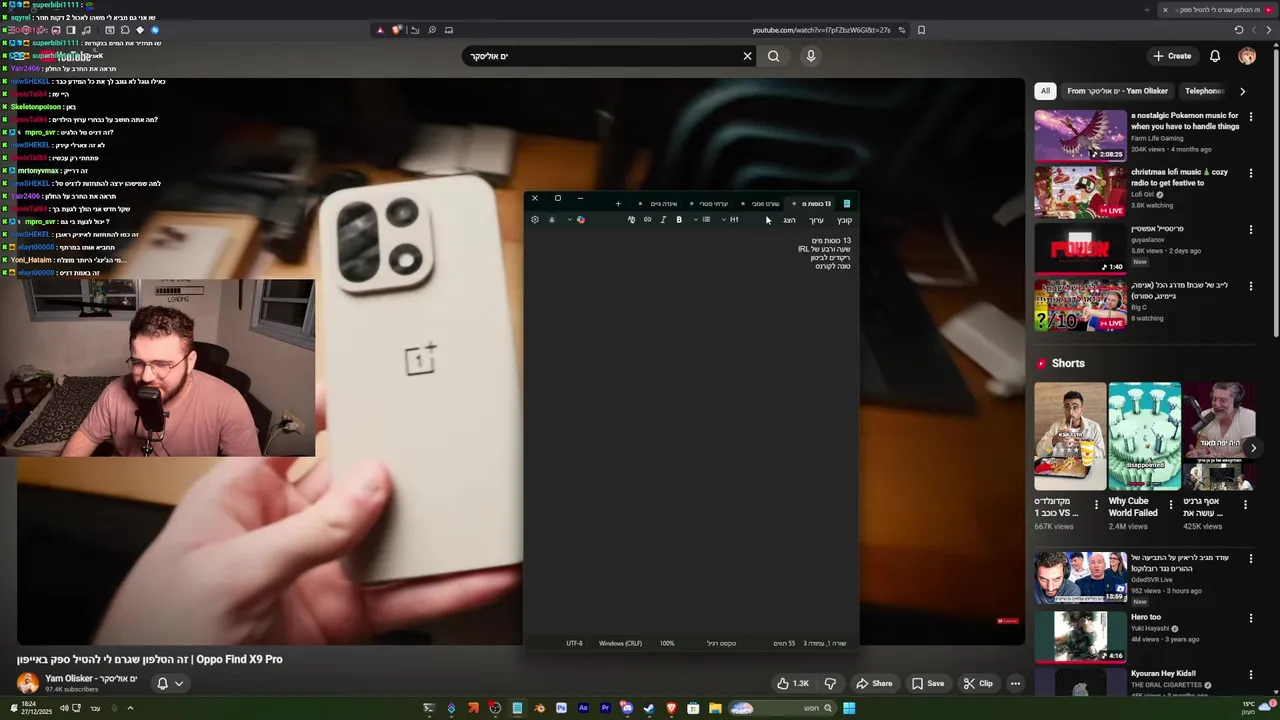This screenshot has height=720, width=1280.
Task: Bookmark the page via the address bar icon
Action: pos(921,30)
